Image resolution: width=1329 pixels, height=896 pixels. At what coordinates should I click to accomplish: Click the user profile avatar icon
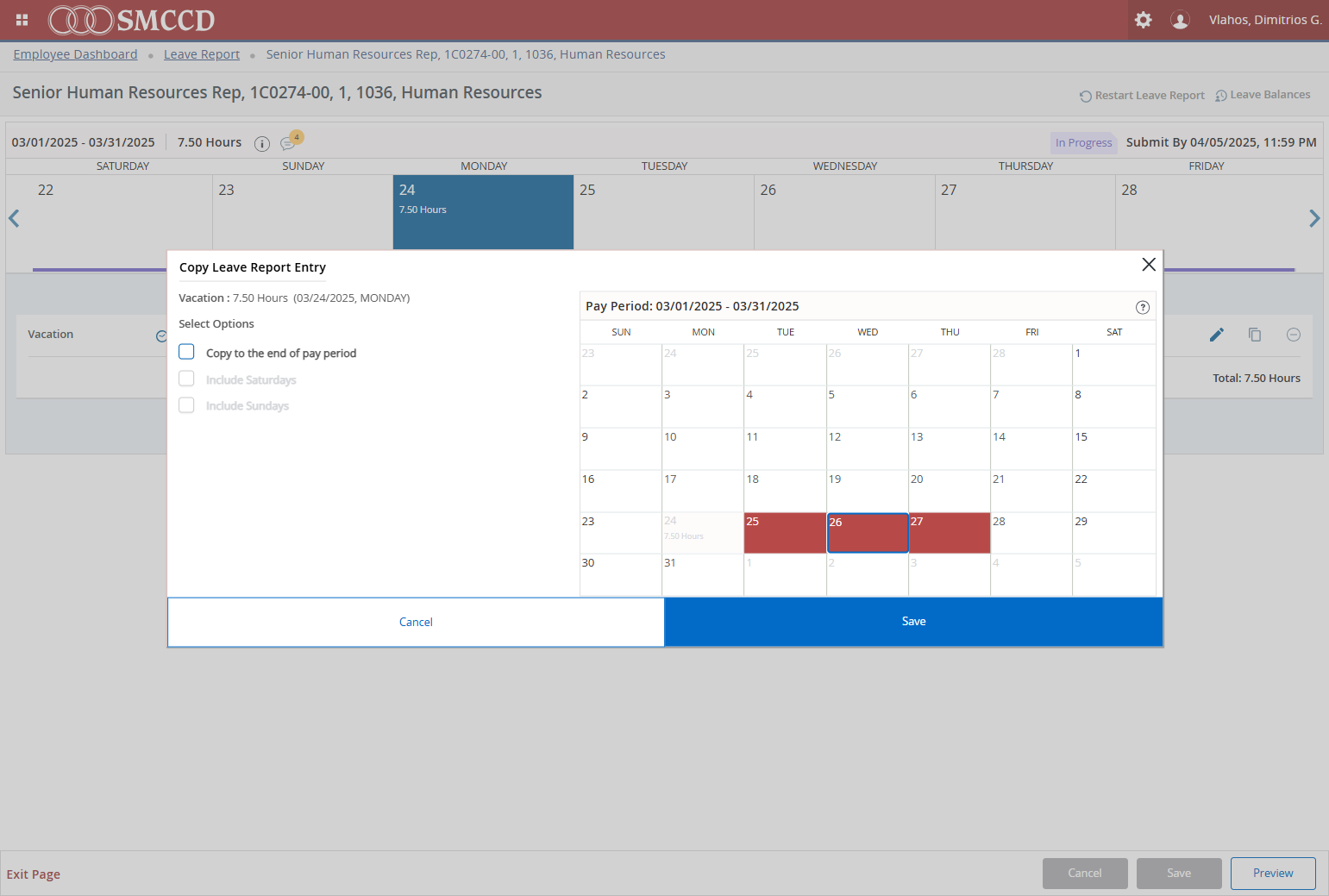pyautogui.click(x=1180, y=20)
